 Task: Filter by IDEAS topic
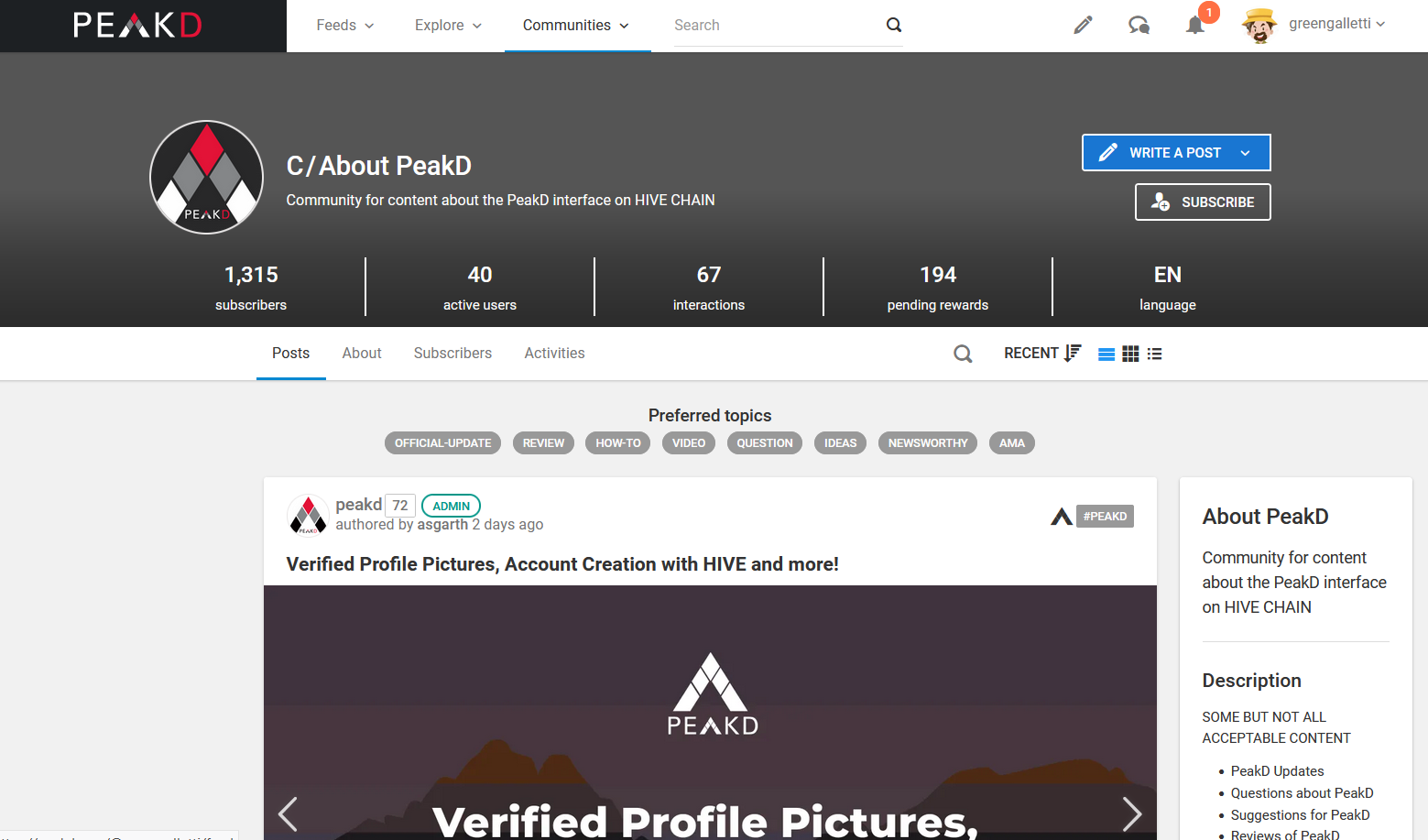pyautogui.click(x=840, y=443)
